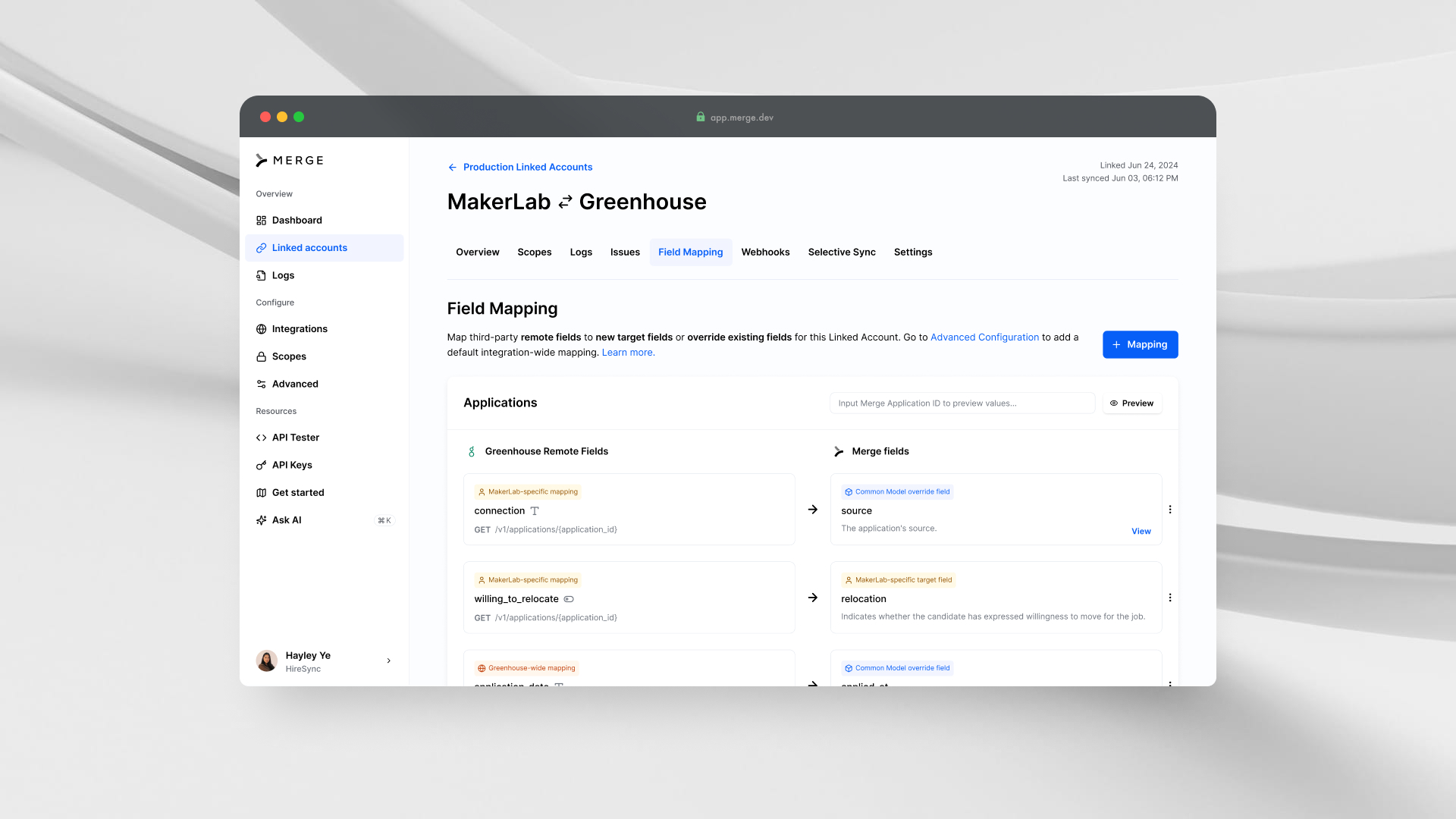1456x819 pixels.
Task: Focus the Merge Application ID input field
Action: click(962, 403)
